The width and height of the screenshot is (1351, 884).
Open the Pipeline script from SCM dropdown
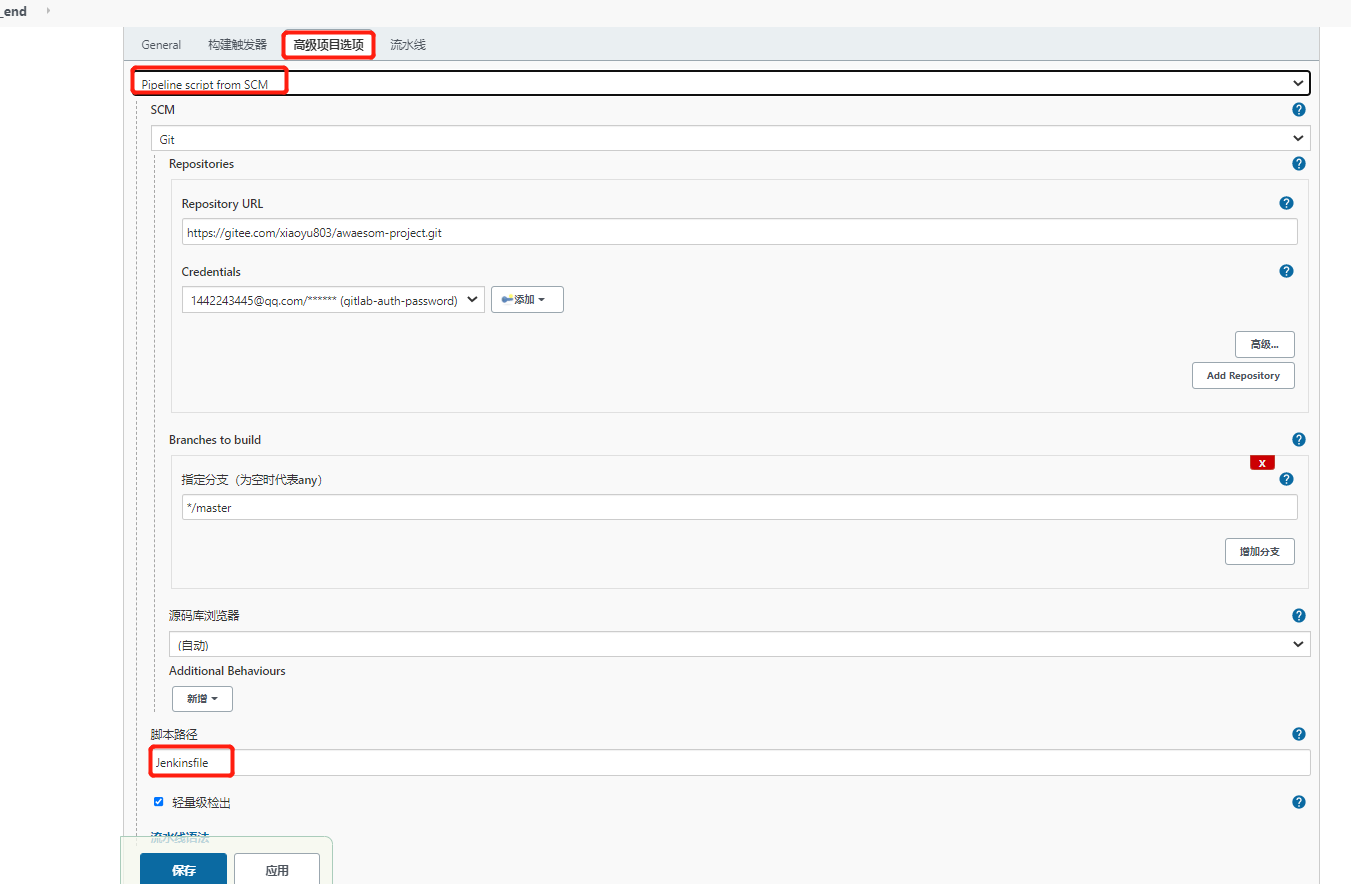click(x=720, y=83)
